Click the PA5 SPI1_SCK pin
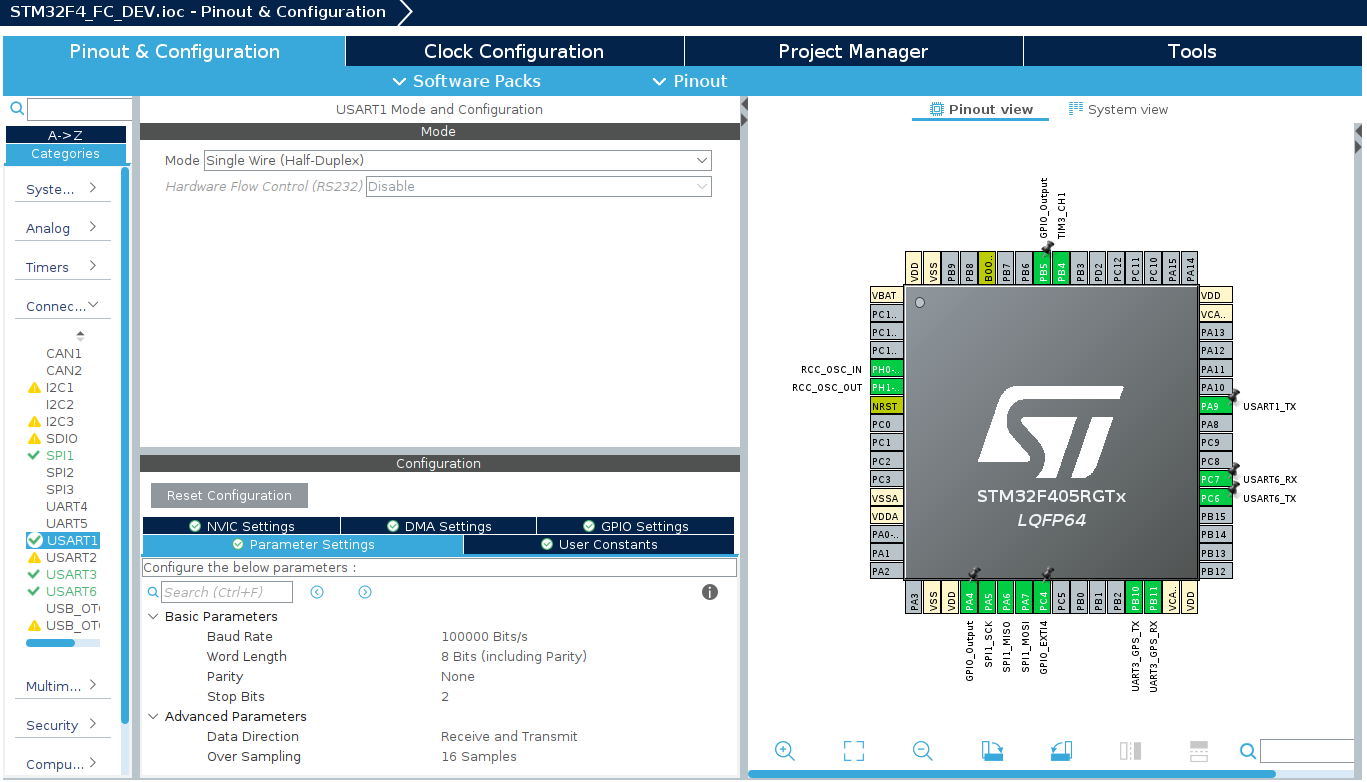 click(988, 597)
